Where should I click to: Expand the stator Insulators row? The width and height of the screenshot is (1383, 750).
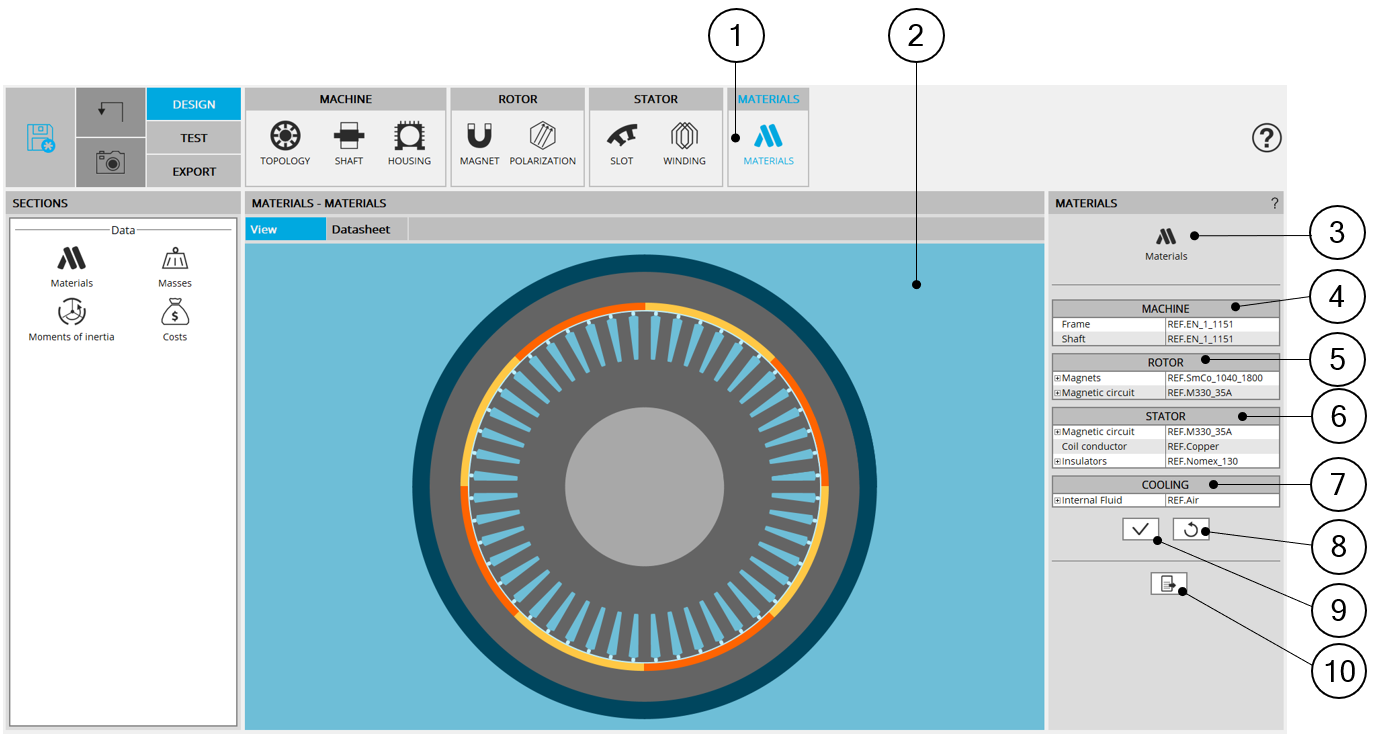(1057, 461)
